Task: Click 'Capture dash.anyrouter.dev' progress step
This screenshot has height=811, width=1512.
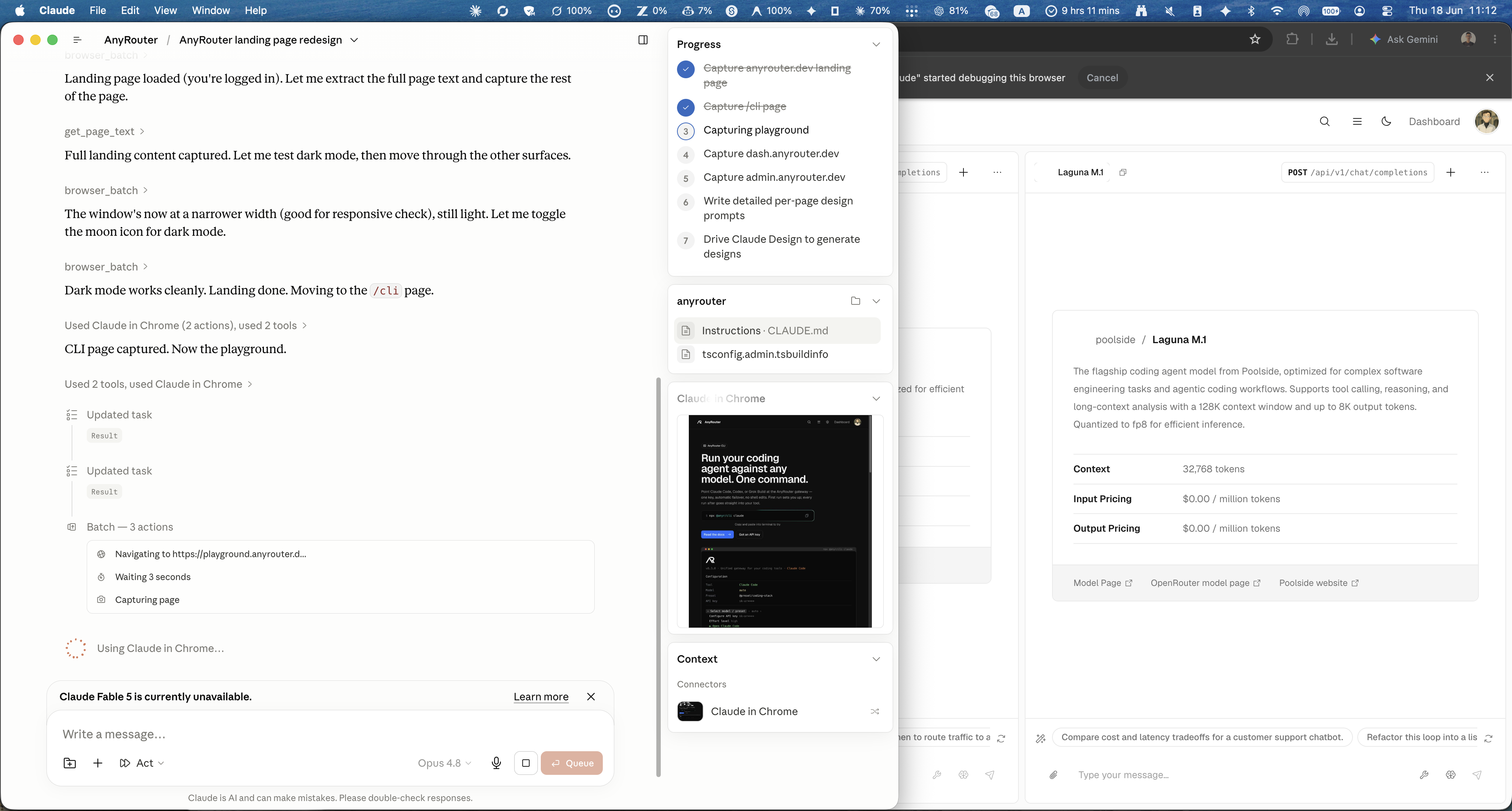Action: [x=771, y=154]
